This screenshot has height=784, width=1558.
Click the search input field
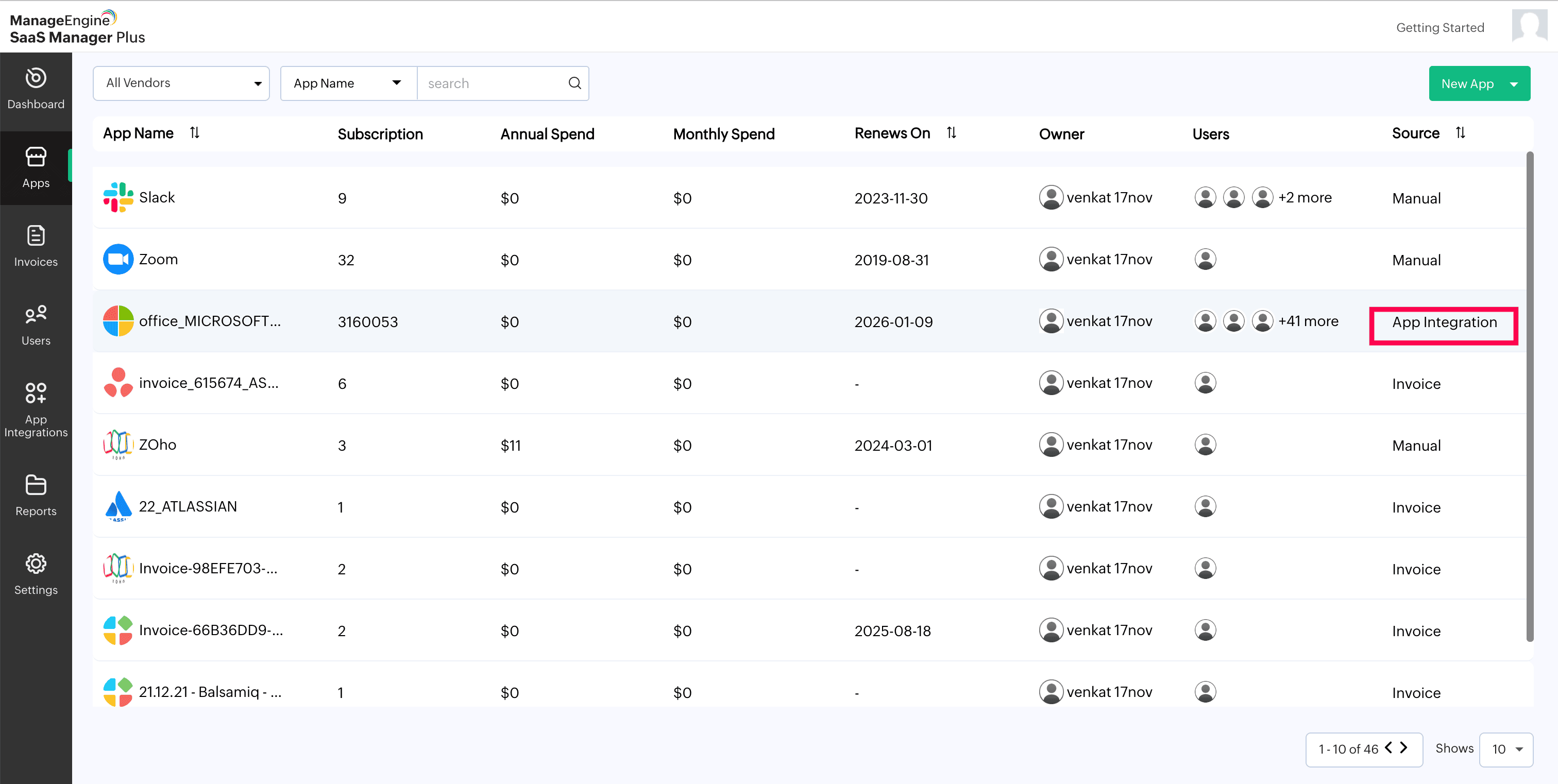point(493,83)
